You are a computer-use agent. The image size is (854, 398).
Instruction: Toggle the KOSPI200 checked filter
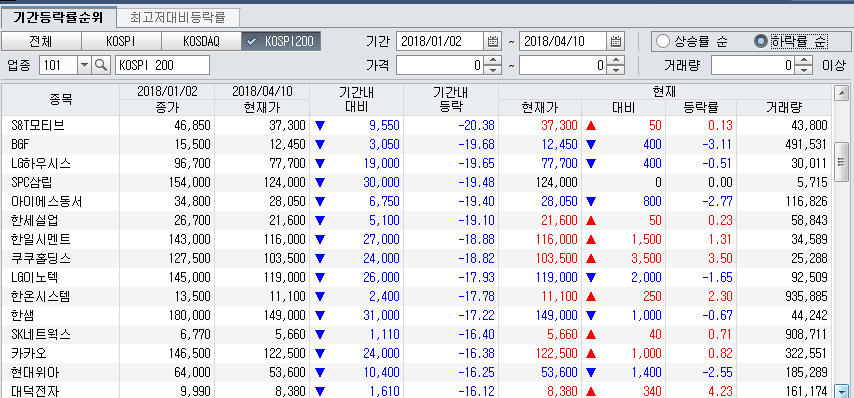(x=280, y=41)
